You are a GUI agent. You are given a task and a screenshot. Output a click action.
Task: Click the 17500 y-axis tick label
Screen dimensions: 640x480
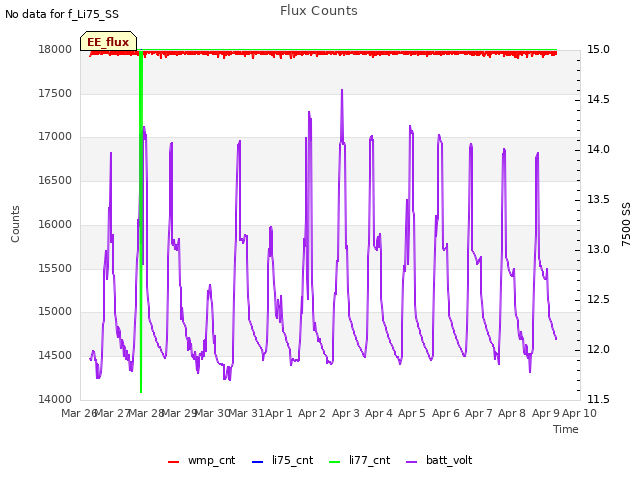point(55,93)
